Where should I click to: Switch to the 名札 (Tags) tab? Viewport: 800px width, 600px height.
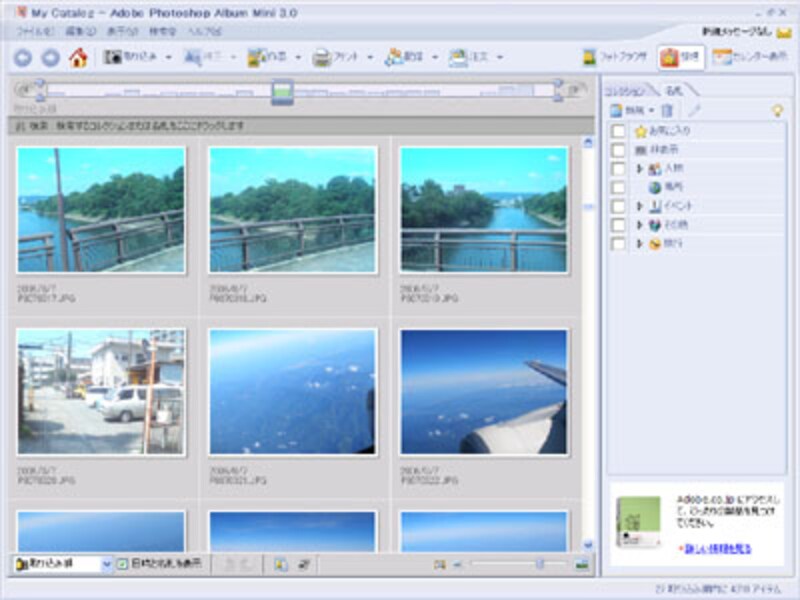tap(674, 91)
